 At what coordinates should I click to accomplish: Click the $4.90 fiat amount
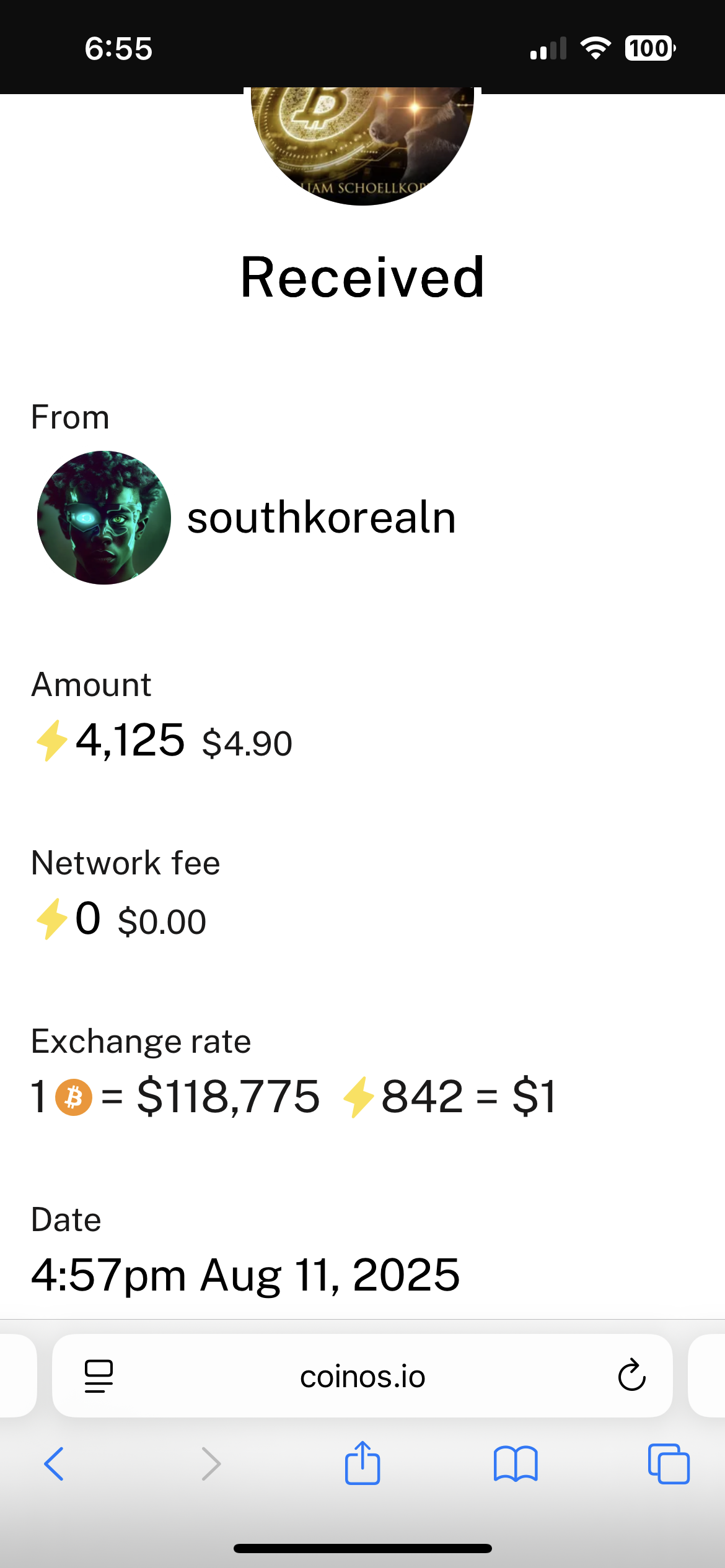tap(247, 743)
